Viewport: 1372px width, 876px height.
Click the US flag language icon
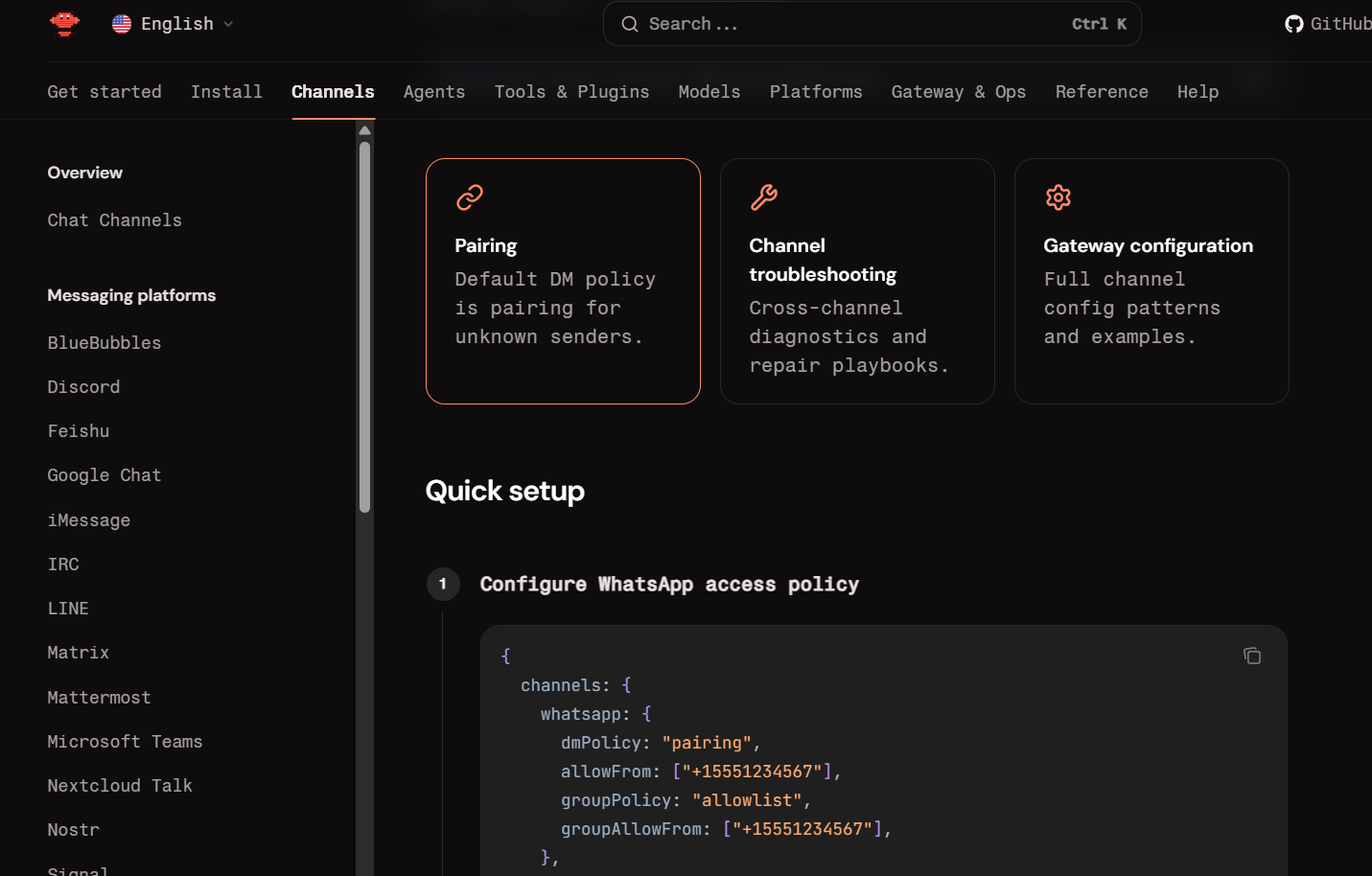[x=122, y=24]
